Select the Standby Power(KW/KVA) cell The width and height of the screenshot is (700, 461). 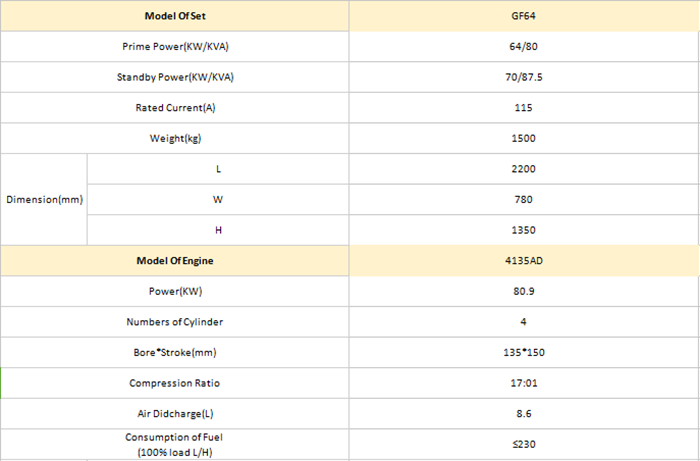(x=175, y=77)
